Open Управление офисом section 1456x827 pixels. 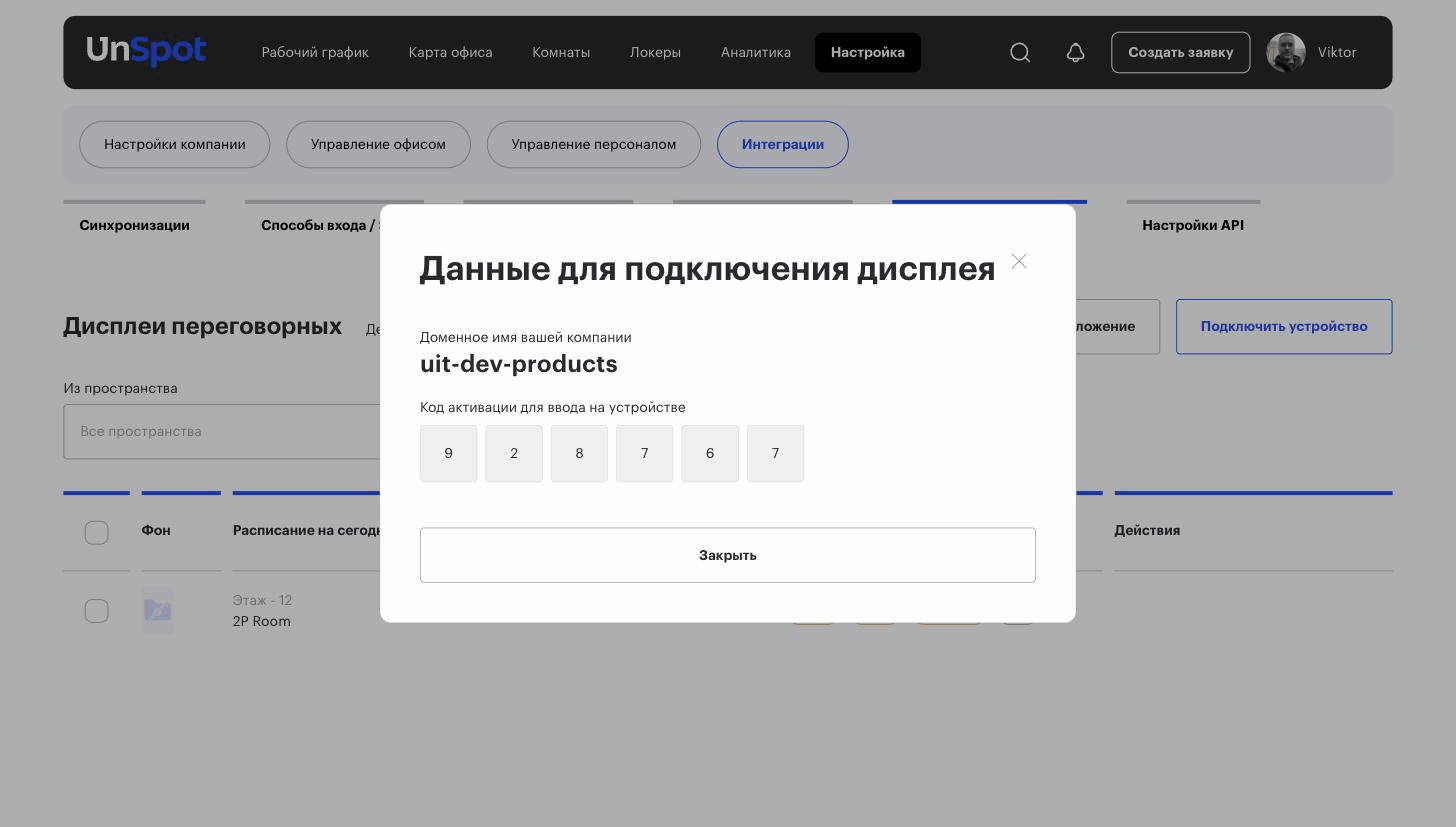click(x=378, y=144)
